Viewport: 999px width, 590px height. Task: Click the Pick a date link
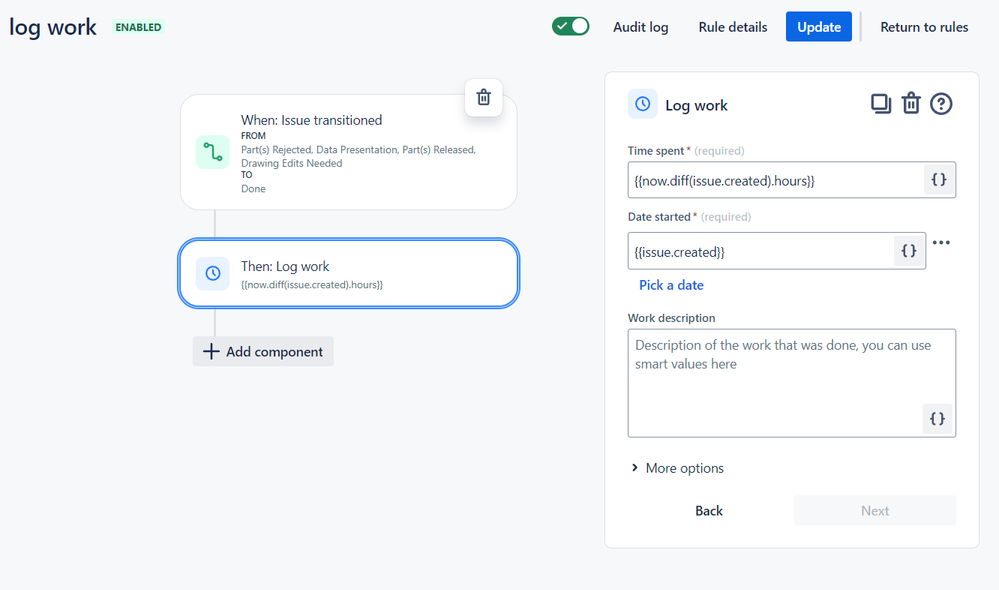click(x=671, y=285)
